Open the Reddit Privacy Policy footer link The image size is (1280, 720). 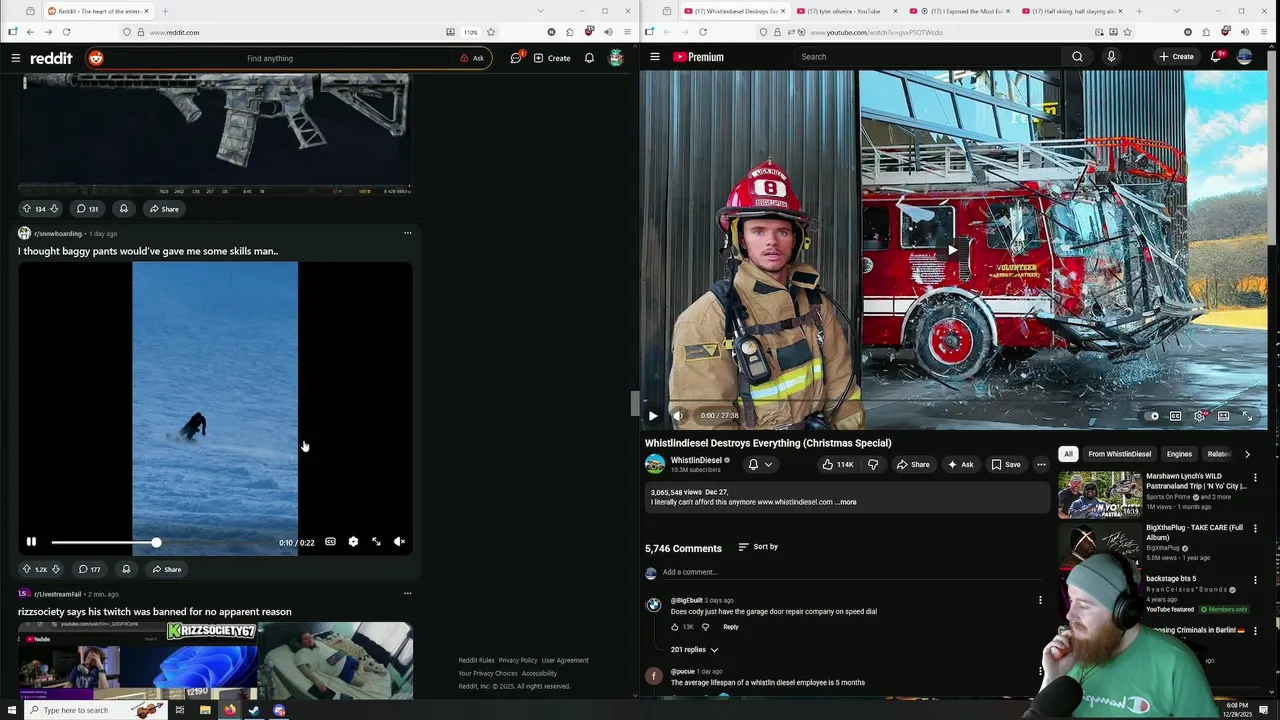(518, 660)
